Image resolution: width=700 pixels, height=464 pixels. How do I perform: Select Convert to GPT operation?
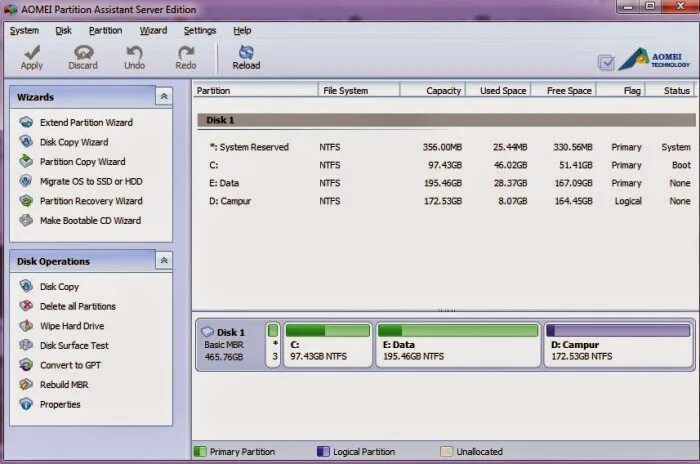click(70, 365)
